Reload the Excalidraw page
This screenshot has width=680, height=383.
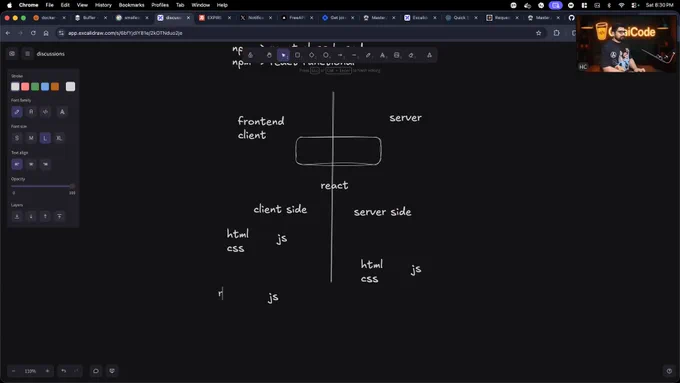point(33,33)
